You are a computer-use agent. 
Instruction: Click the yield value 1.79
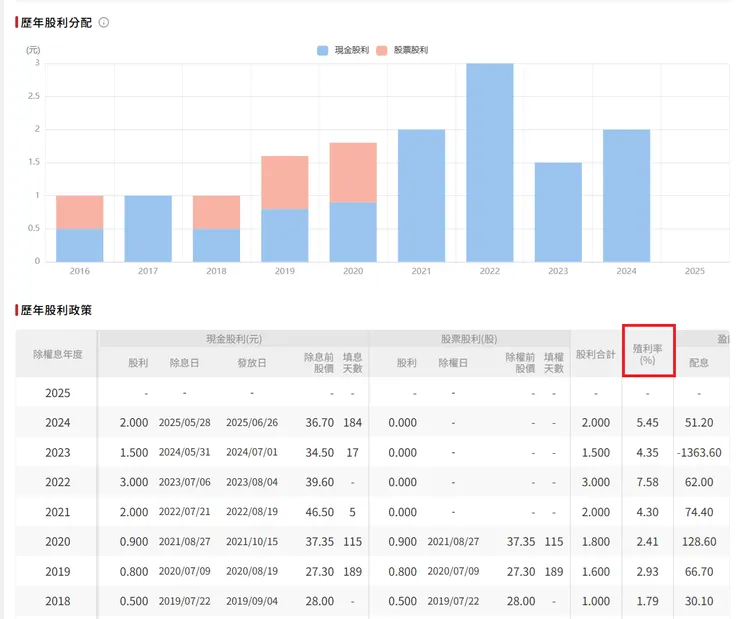pos(648,601)
